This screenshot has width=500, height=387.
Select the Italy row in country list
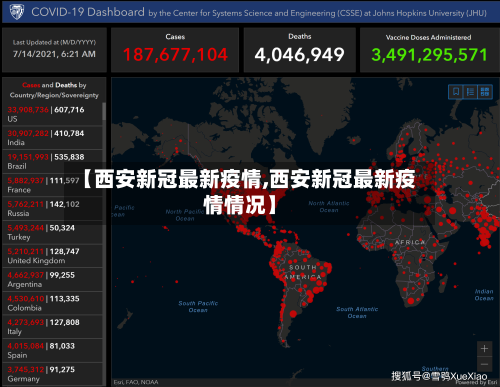(52, 327)
